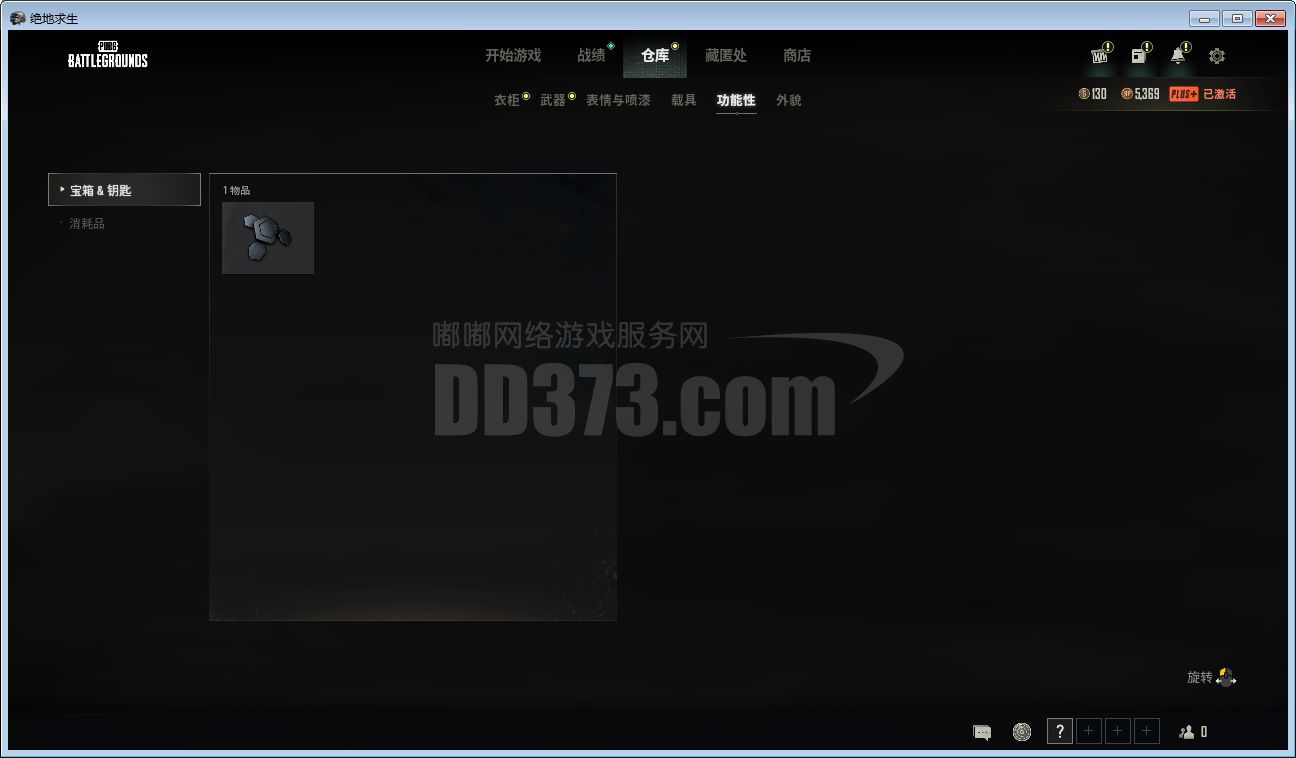Click the question mark player slot
Image resolution: width=1296 pixels, height=758 pixels.
1060,732
